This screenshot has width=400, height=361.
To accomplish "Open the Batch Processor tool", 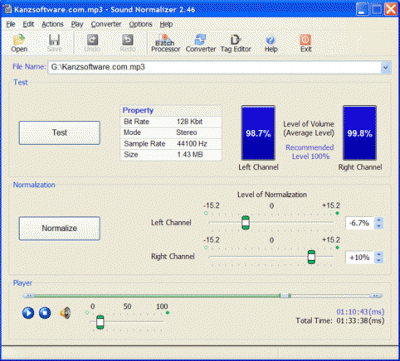I will click(x=166, y=43).
